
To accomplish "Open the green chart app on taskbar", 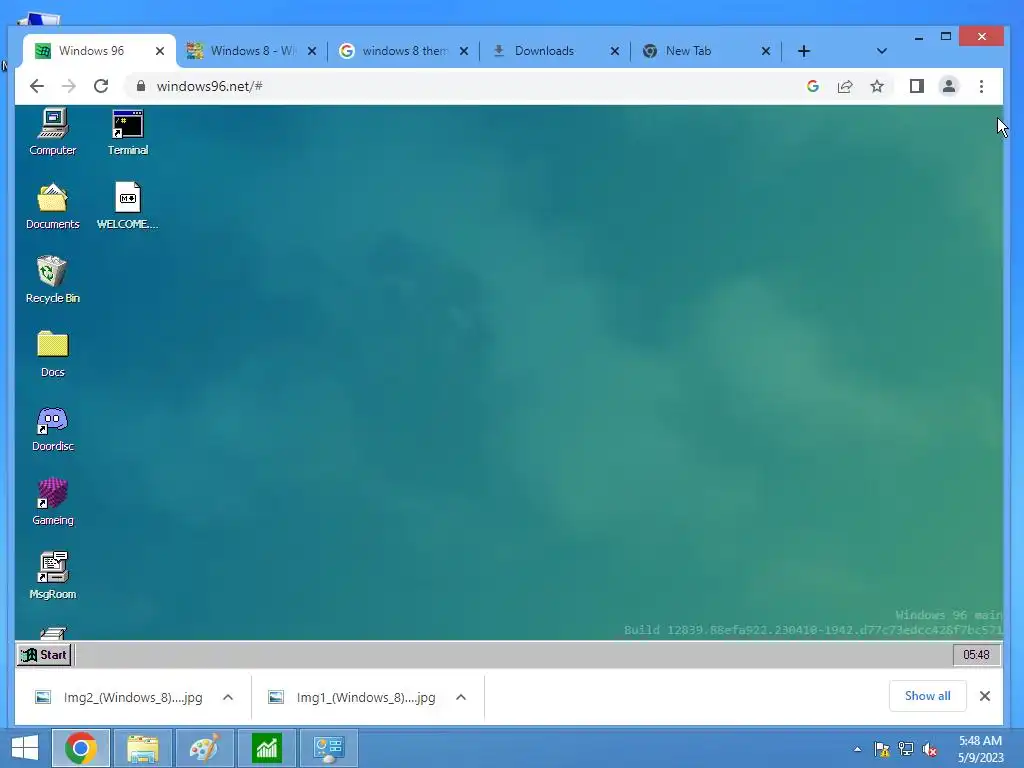I will point(266,748).
